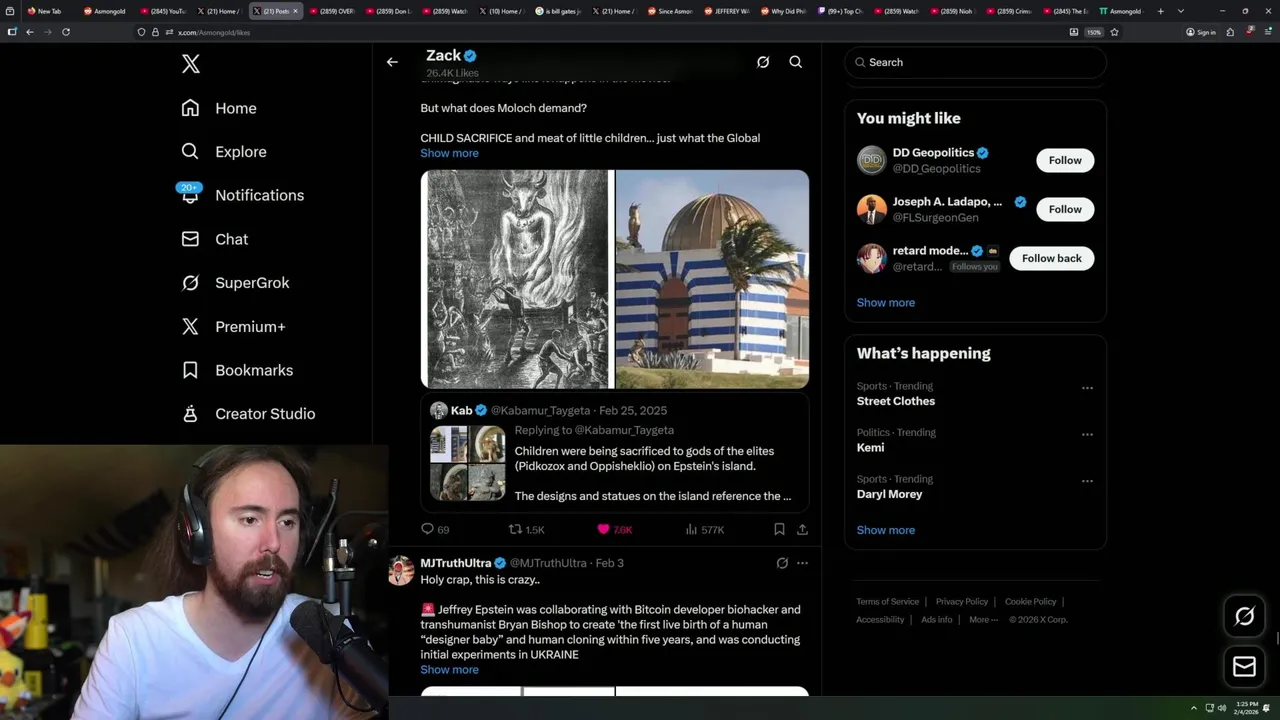Open the Kemi politics trend
The image size is (1280, 720).
(870, 447)
